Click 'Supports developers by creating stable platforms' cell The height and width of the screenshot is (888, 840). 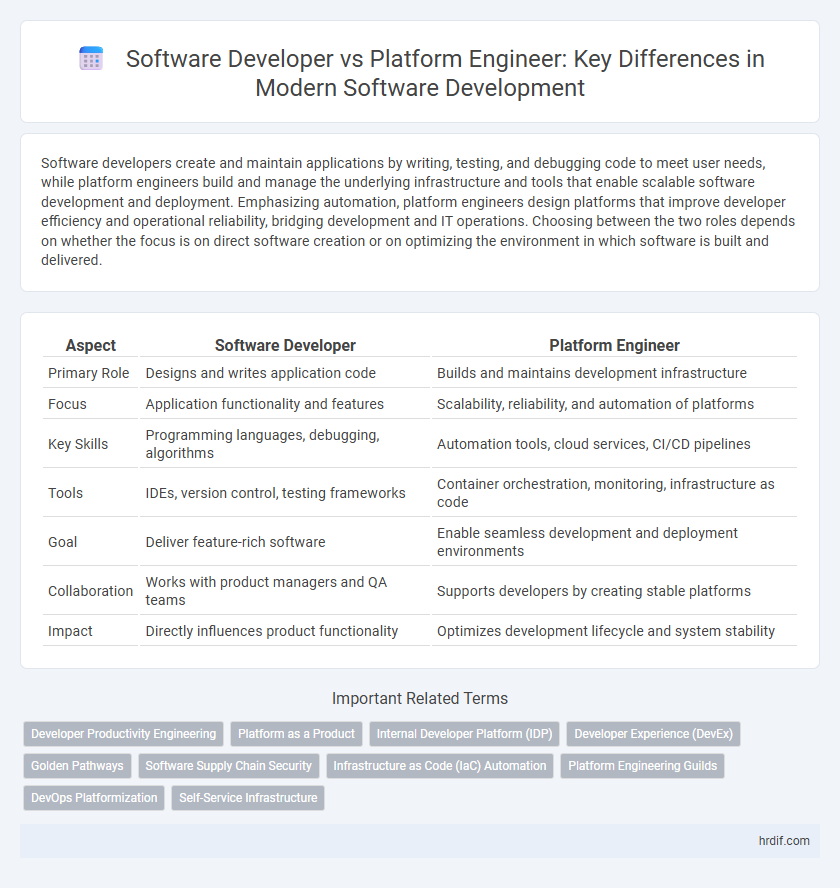click(x=615, y=591)
